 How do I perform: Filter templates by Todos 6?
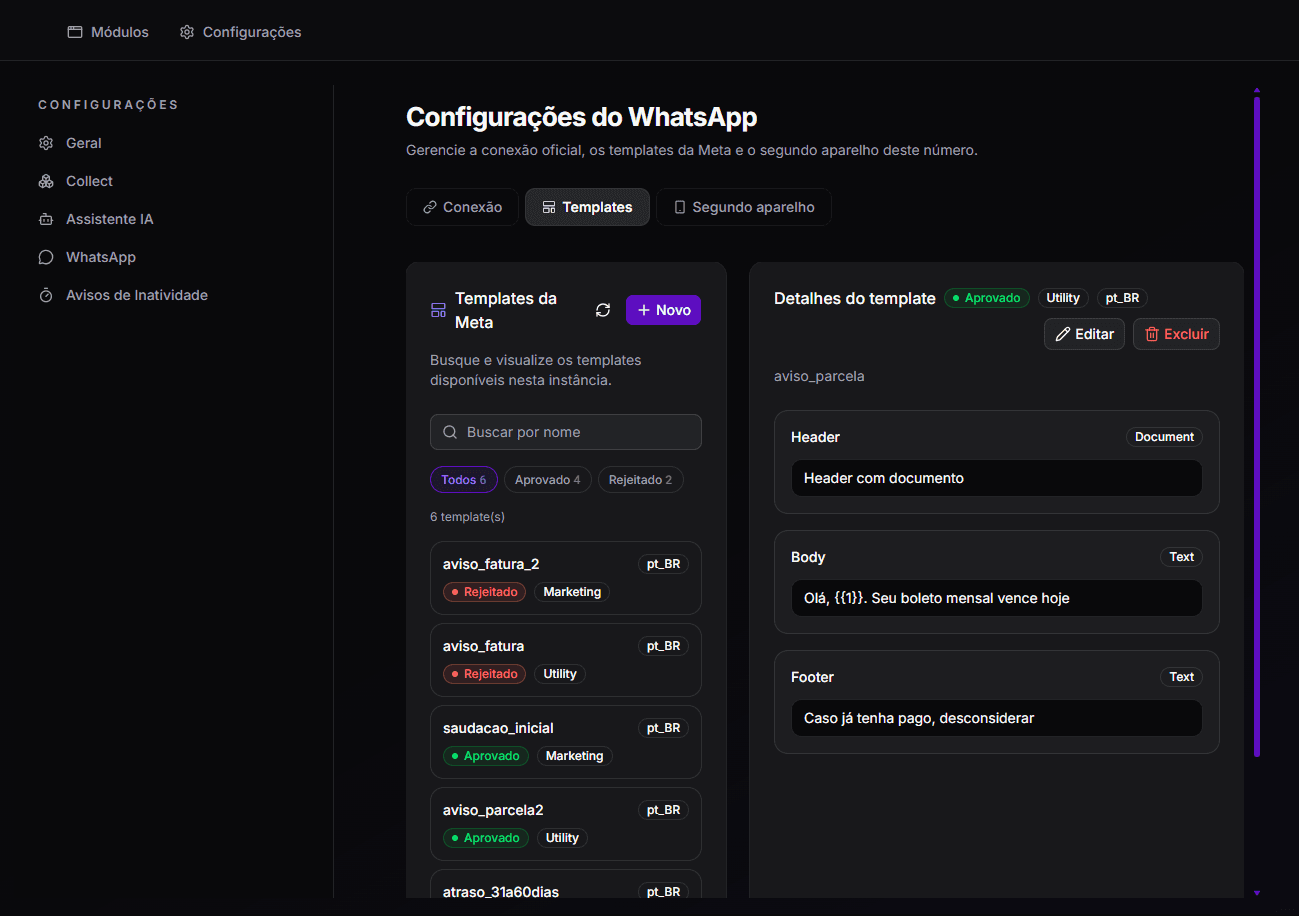click(464, 480)
